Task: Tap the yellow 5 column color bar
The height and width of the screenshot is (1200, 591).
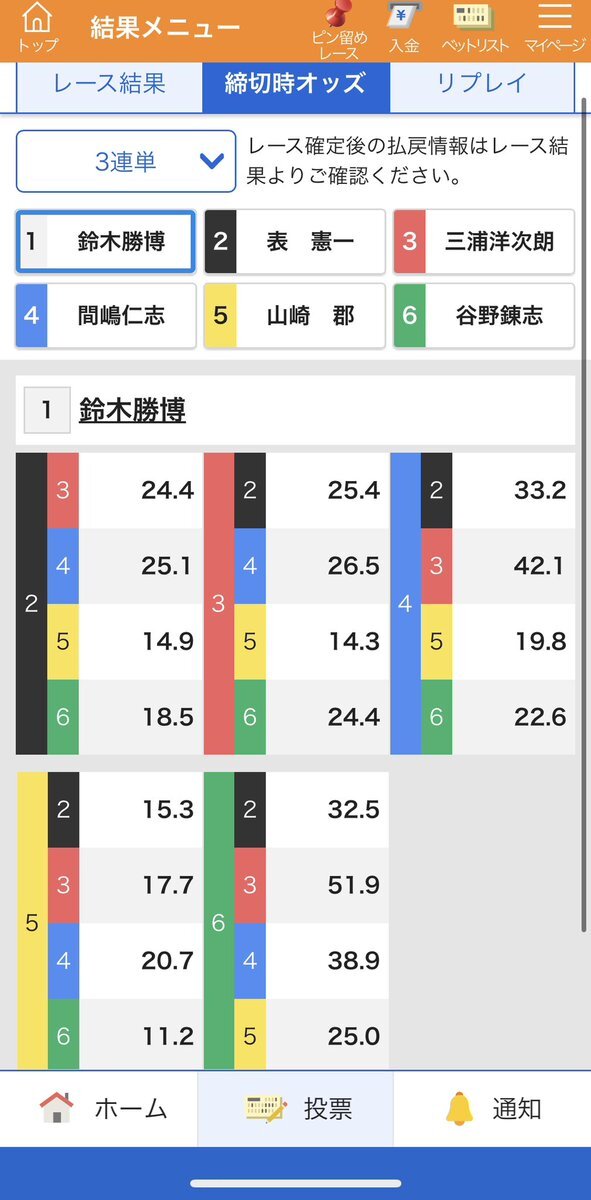Action: (31, 923)
